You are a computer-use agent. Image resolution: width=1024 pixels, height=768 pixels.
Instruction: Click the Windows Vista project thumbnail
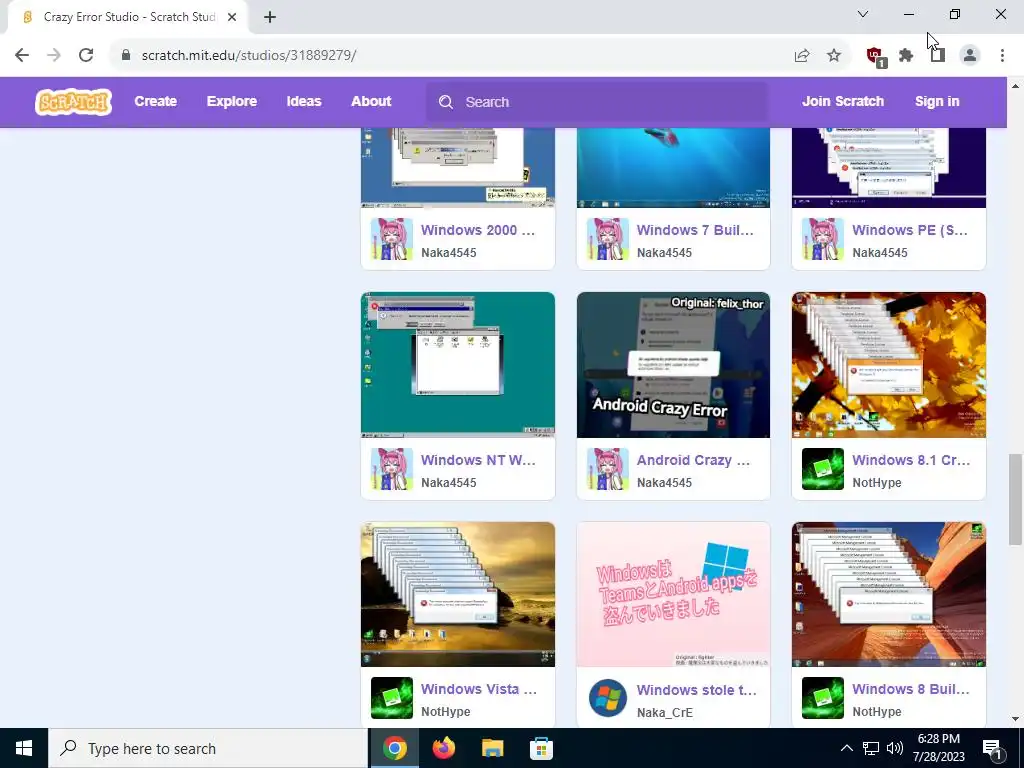click(458, 594)
